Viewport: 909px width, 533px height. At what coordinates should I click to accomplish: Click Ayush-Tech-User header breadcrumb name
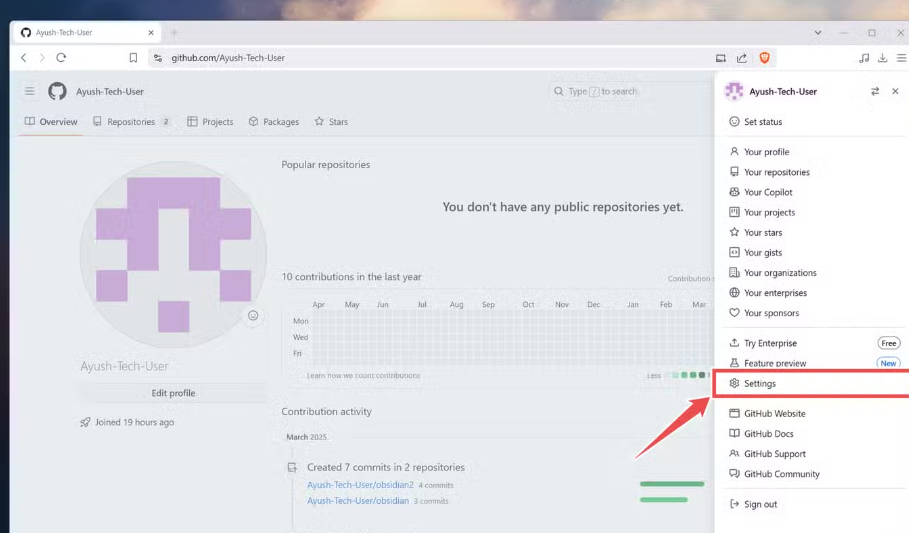tap(110, 92)
